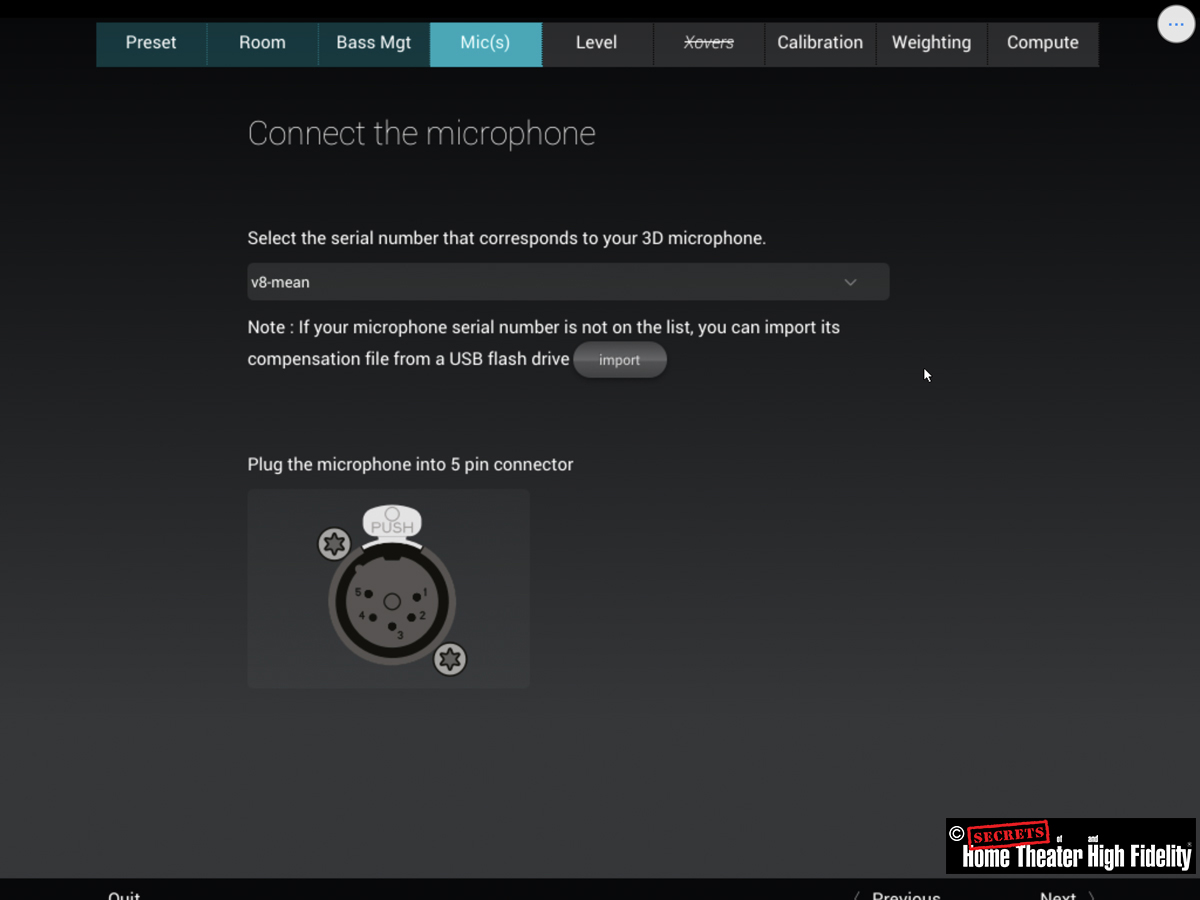Select the Mic(s) tab
The width and height of the screenshot is (1200, 900).
coord(485,43)
